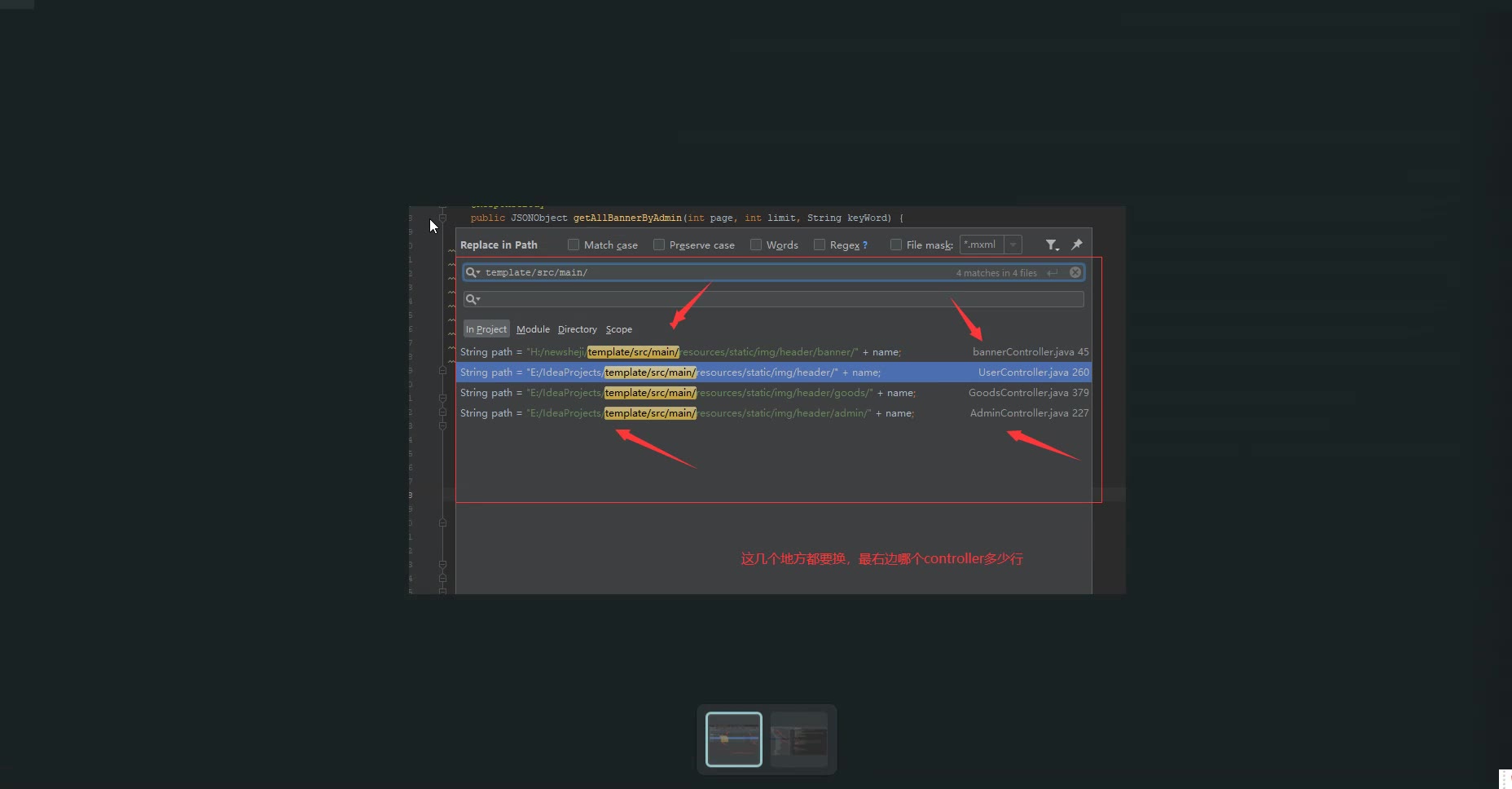Viewport: 1512px width, 789px height.
Task: Check the File mask checkbox
Action: 896,245
